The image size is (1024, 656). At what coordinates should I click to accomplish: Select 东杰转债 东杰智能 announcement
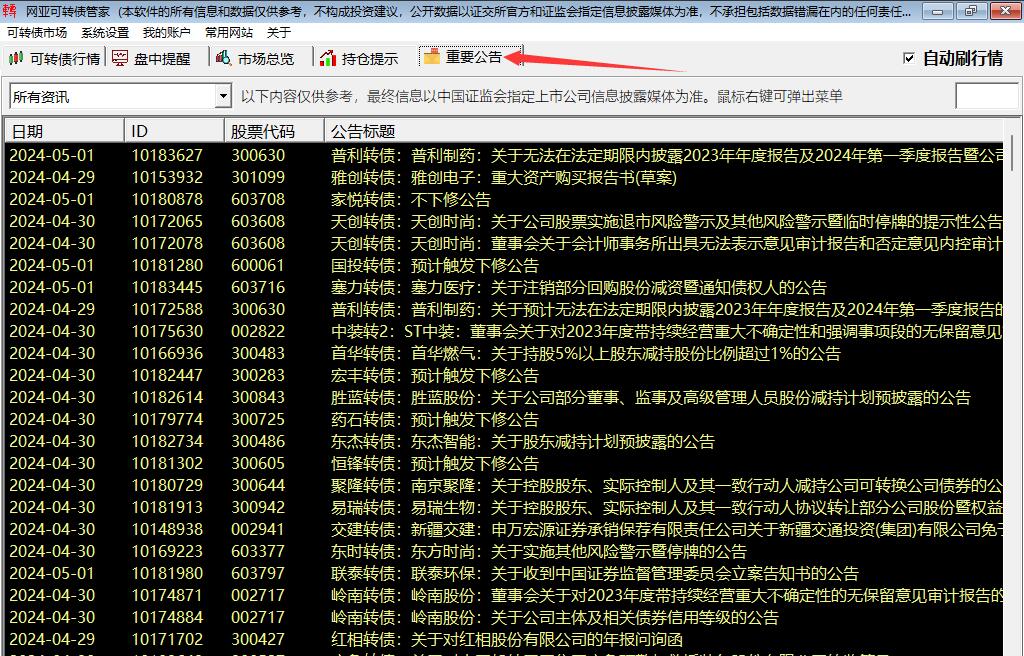tap(504, 442)
